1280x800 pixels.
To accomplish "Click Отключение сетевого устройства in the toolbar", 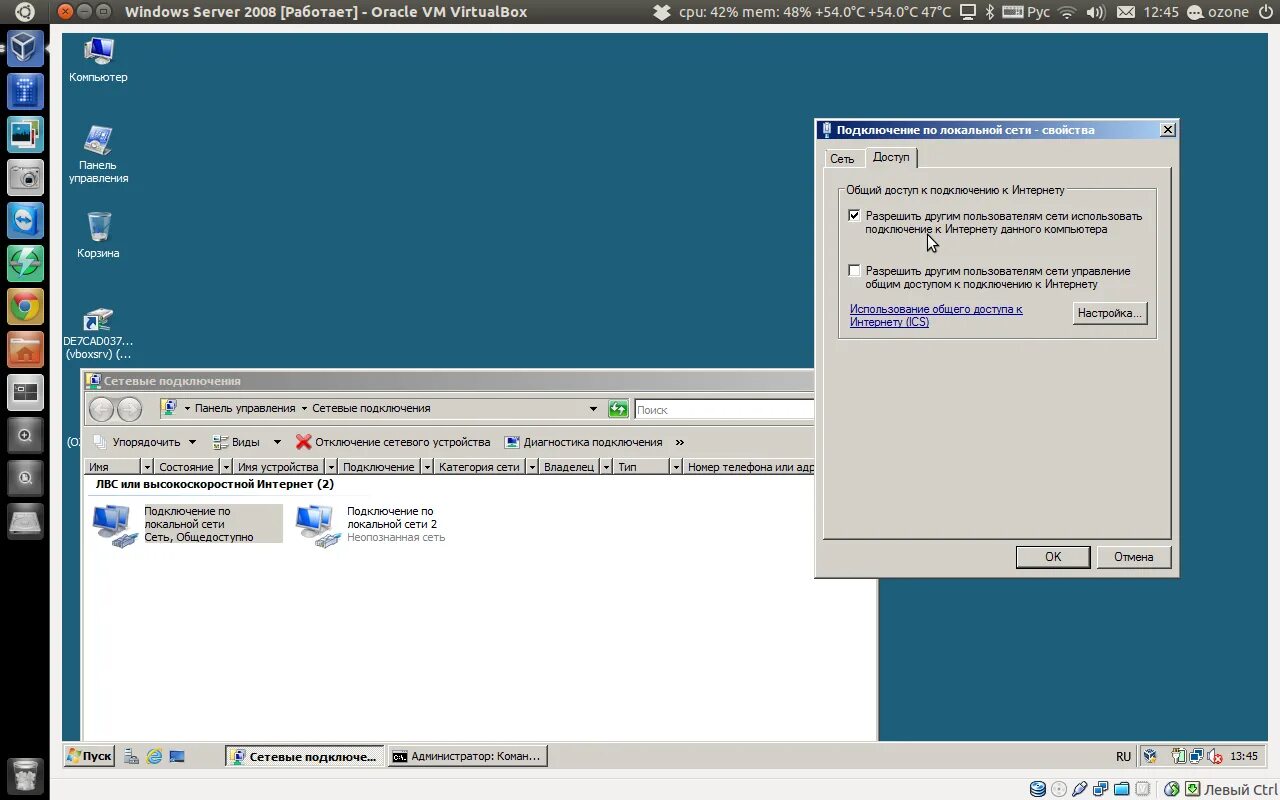I will (x=393, y=442).
